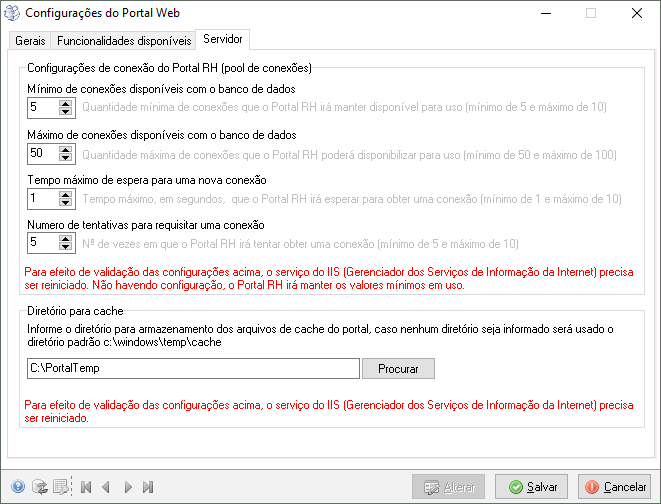Jump to the last record
The width and height of the screenshot is (661, 504).
(x=148, y=487)
